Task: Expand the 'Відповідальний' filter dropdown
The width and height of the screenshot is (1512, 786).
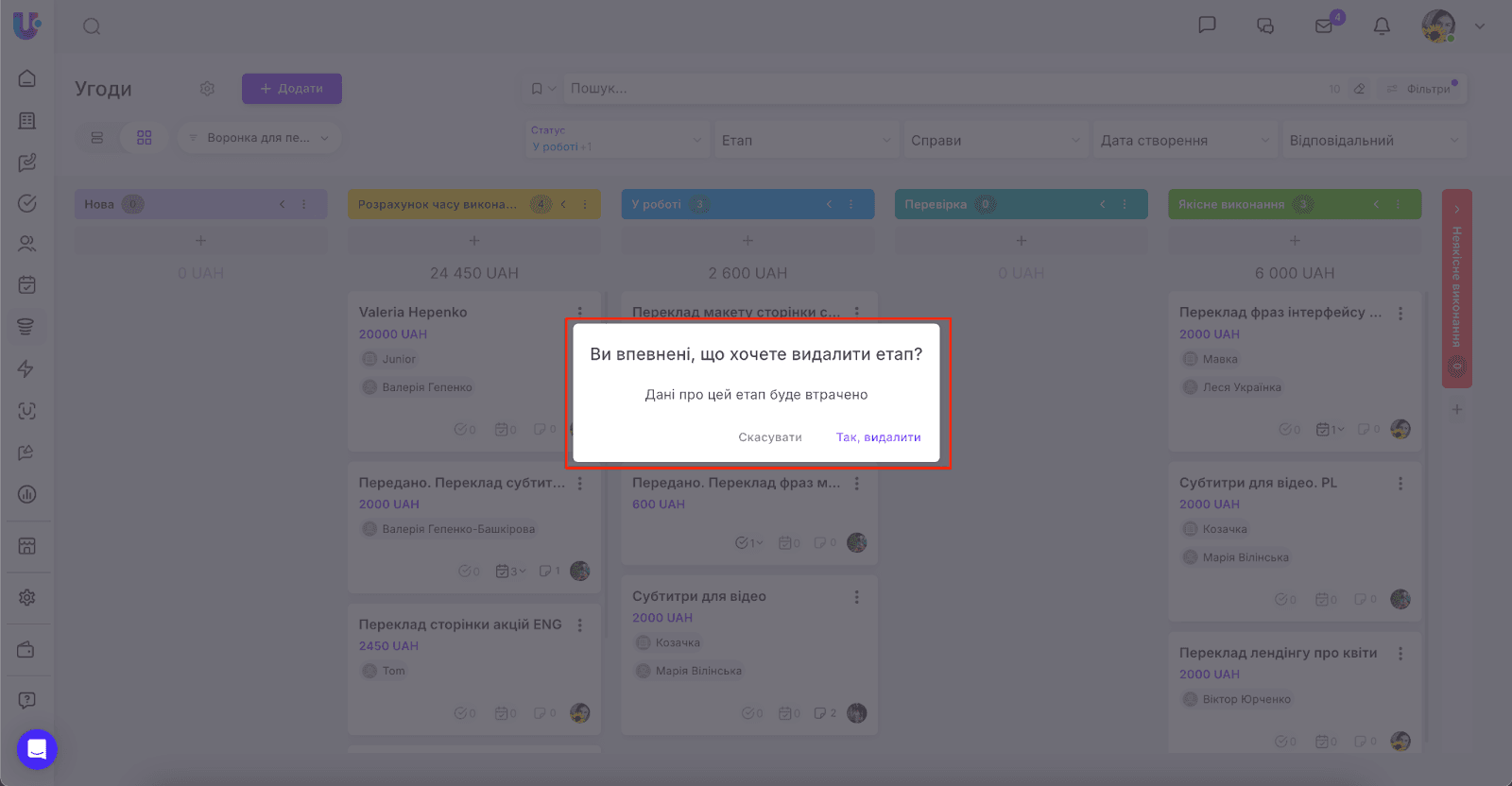Action: pyautogui.click(x=1373, y=140)
